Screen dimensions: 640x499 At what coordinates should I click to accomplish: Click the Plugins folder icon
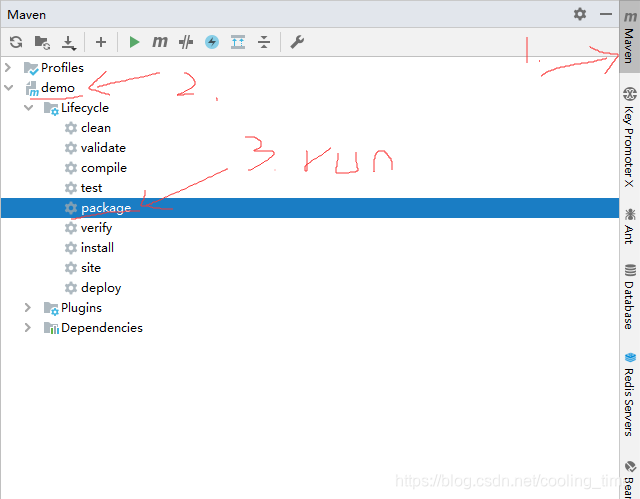click(x=51, y=308)
